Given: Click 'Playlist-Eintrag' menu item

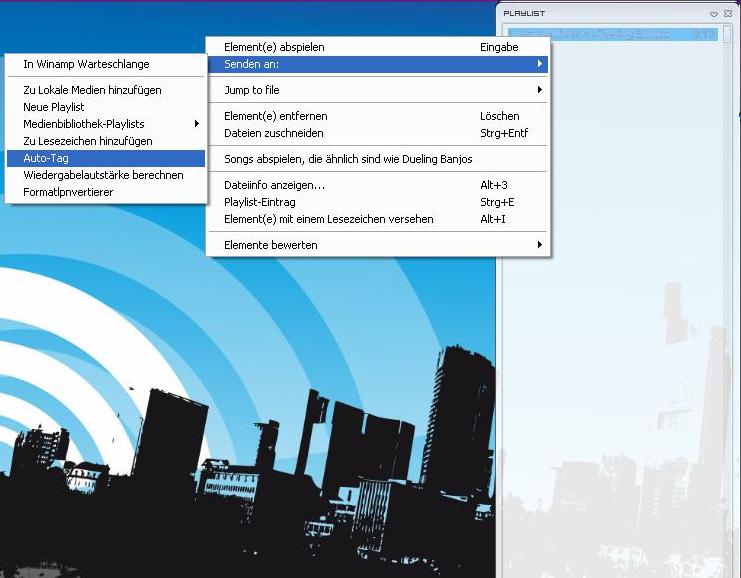Looking at the screenshot, I should [x=378, y=202].
